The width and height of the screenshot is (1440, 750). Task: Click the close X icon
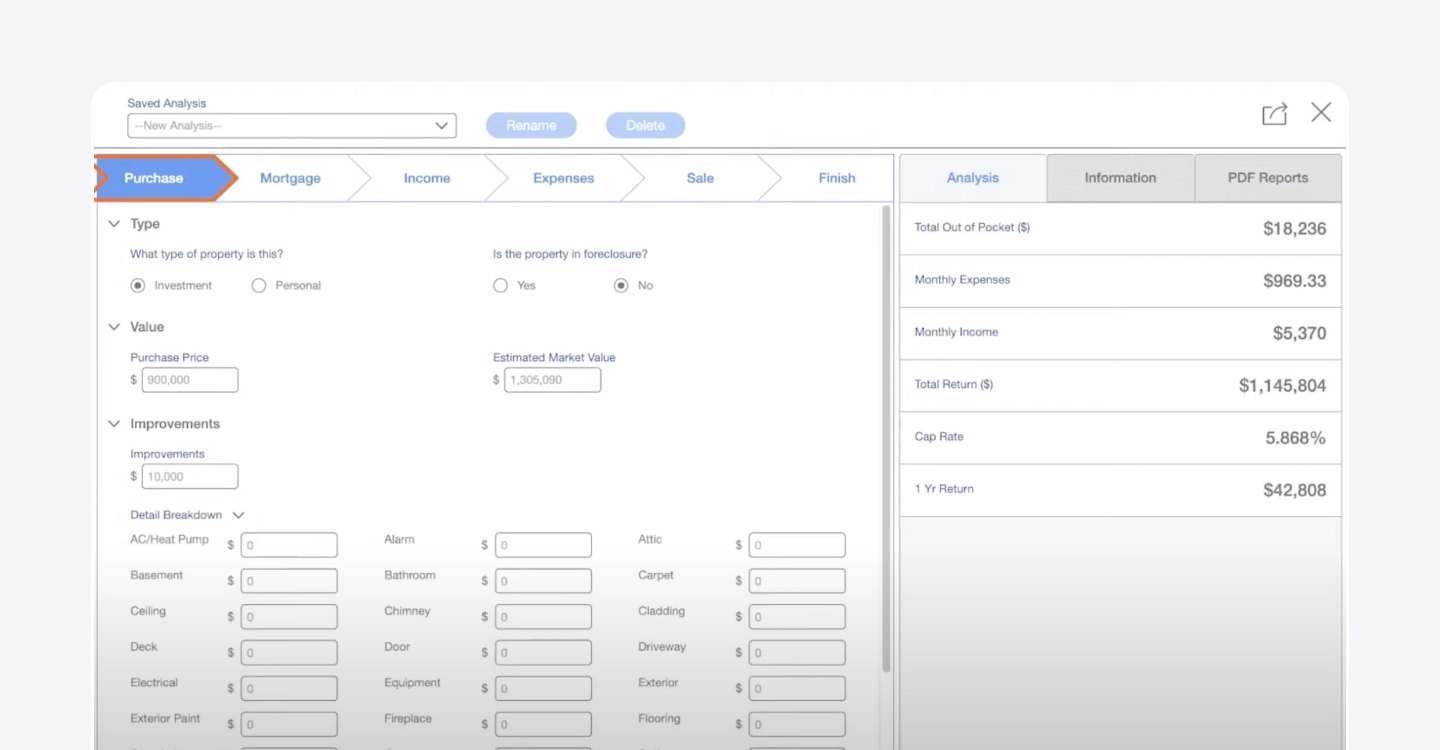pos(1321,112)
